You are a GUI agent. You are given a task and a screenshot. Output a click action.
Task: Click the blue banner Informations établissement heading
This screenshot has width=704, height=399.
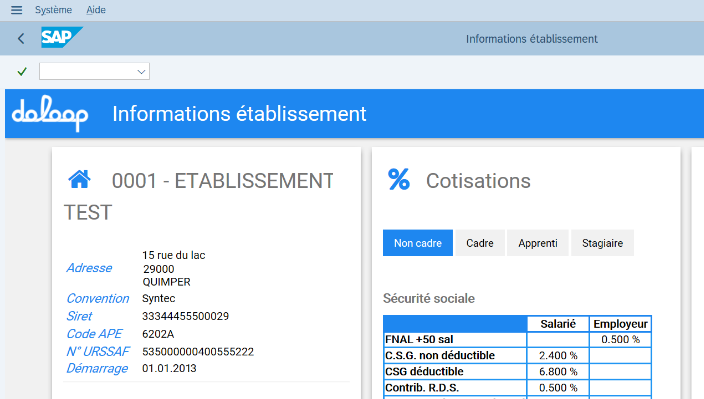coord(239,114)
